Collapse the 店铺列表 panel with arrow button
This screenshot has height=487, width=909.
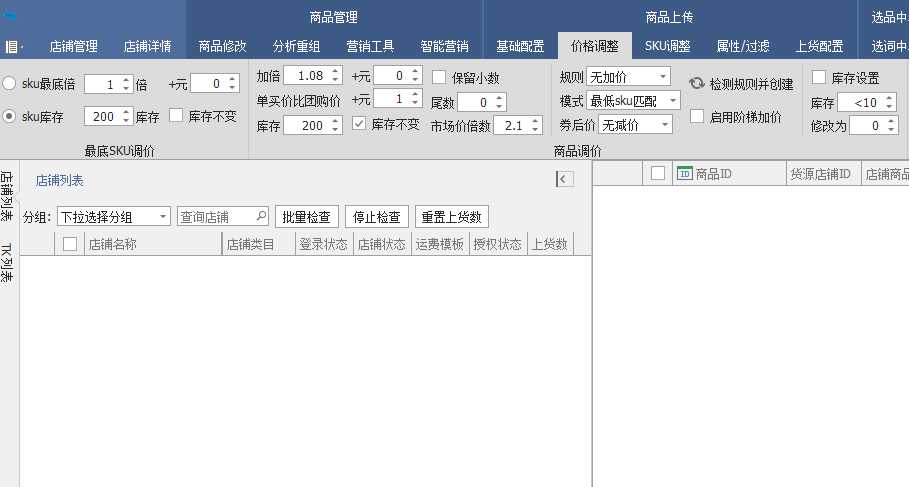coord(564,179)
